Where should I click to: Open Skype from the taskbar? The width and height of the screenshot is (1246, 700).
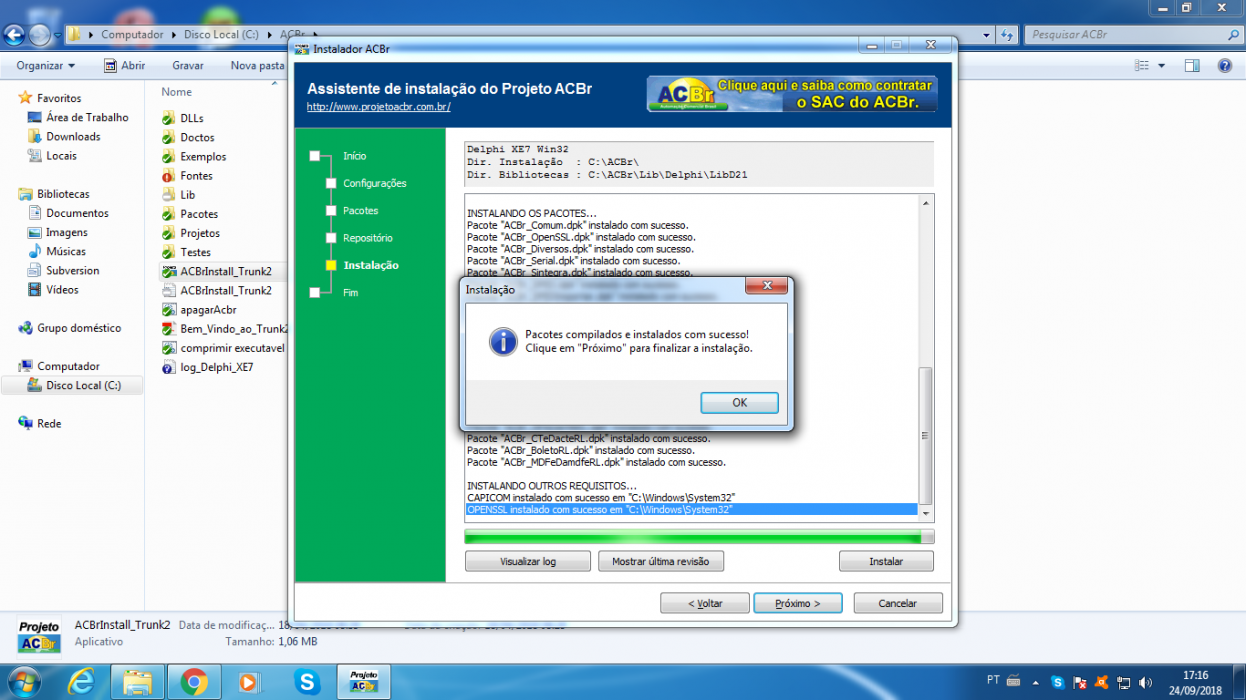(x=308, y=683)
